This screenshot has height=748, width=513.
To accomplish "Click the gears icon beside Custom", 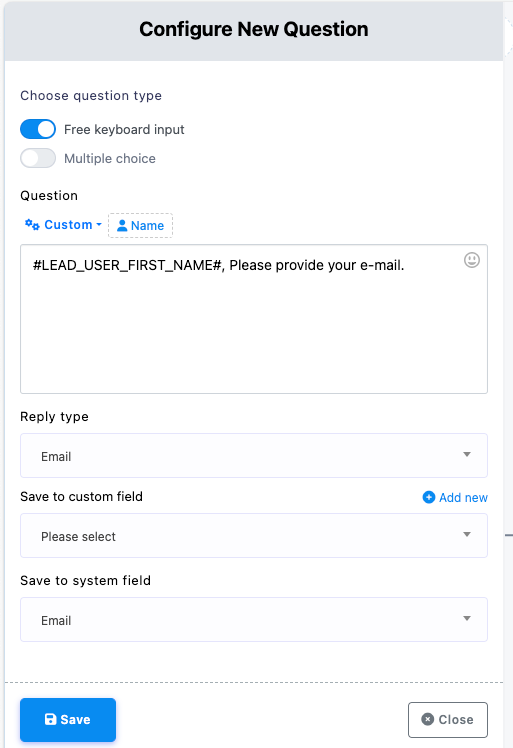I will pyautogui.click(x=32, y=224).
